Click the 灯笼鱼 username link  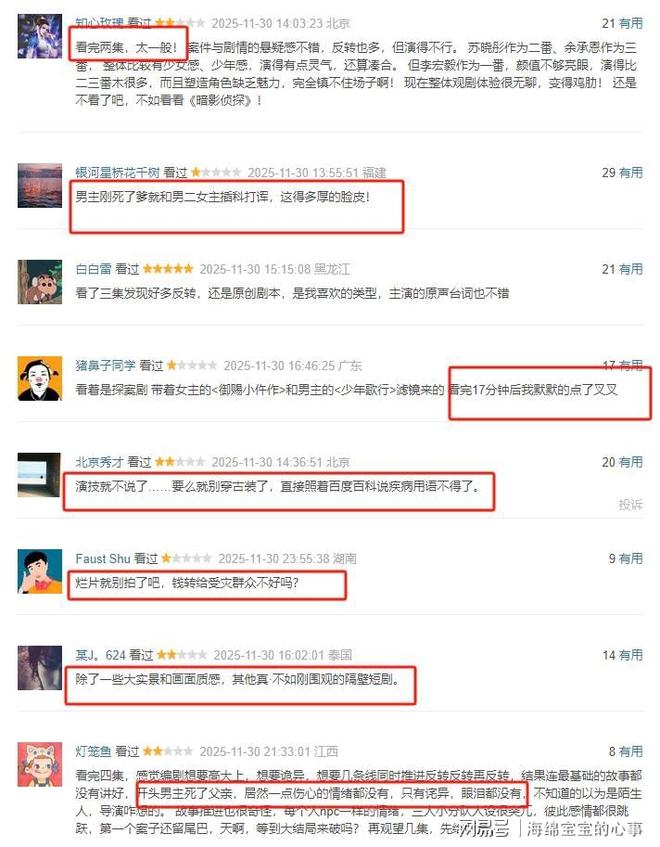(93, 751)
